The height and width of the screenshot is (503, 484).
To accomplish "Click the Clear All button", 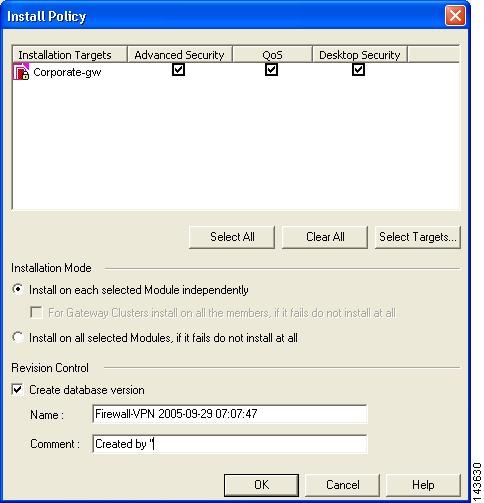I will [325, 237].
